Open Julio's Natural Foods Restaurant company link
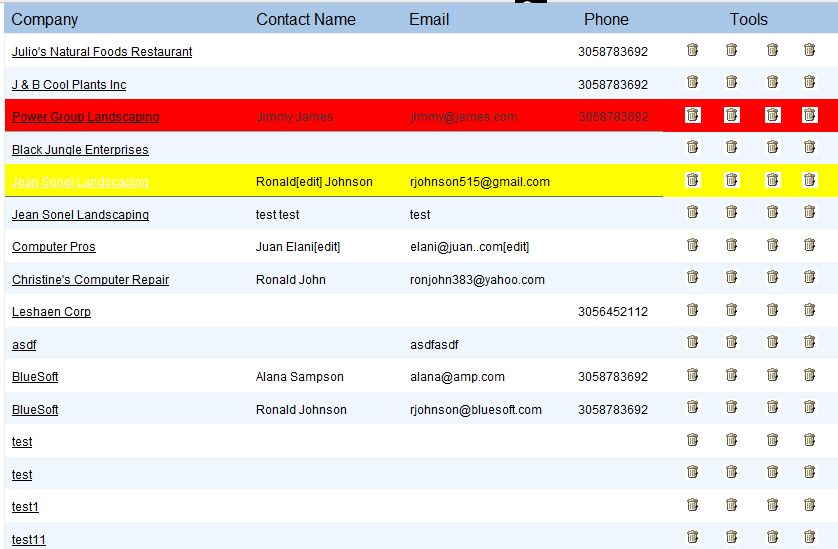 point(102,52)
